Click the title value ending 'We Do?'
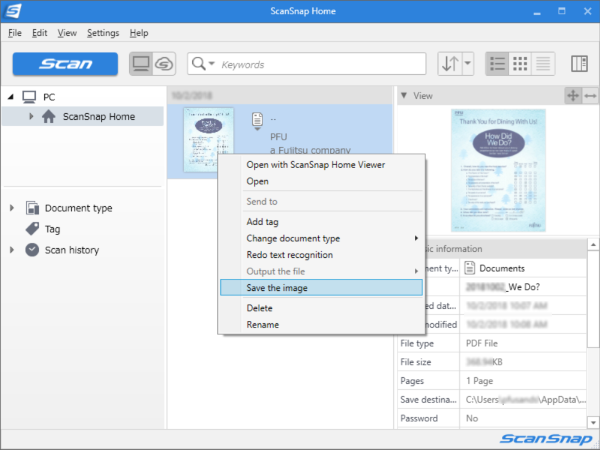 (x=503, y=287)
